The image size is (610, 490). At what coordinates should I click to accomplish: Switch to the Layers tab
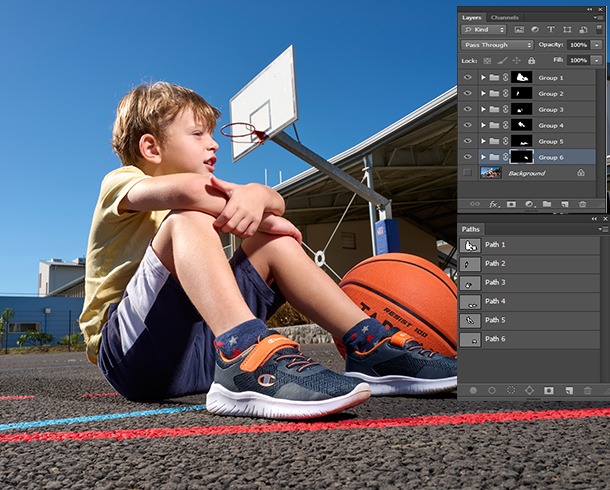pos(472,18)
